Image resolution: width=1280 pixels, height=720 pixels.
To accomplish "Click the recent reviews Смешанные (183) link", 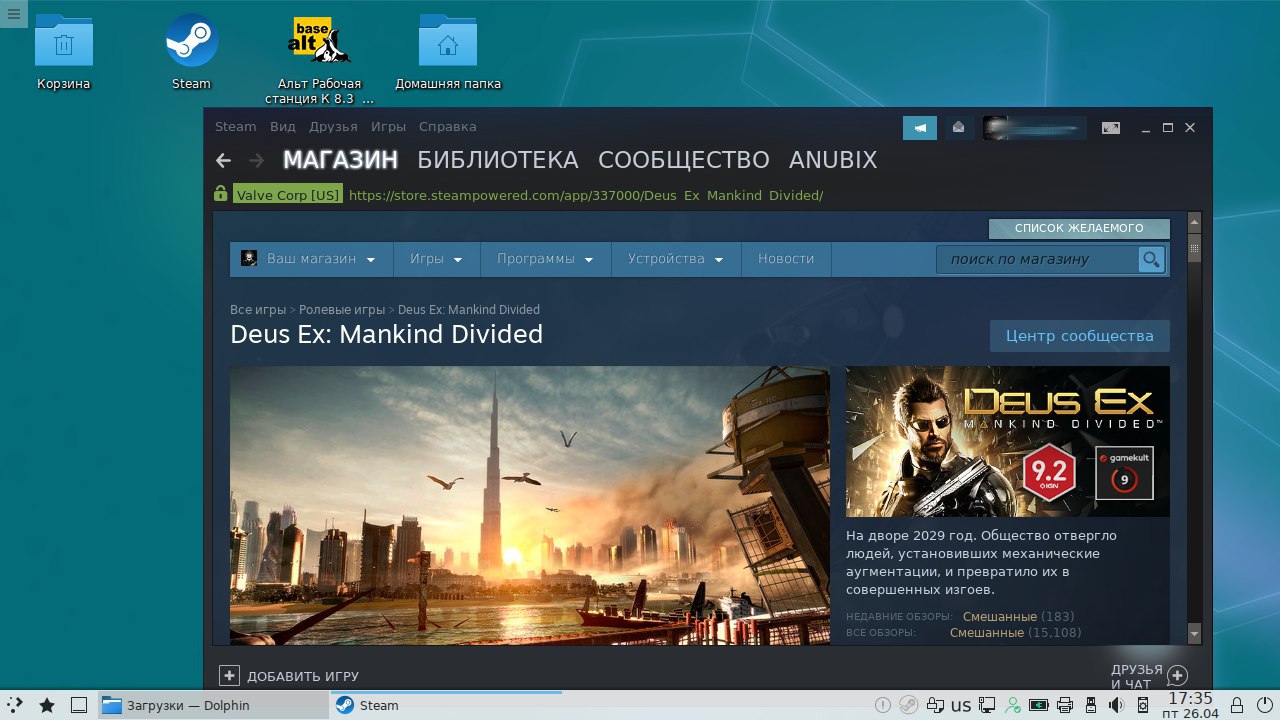I will coord(1018,617).
